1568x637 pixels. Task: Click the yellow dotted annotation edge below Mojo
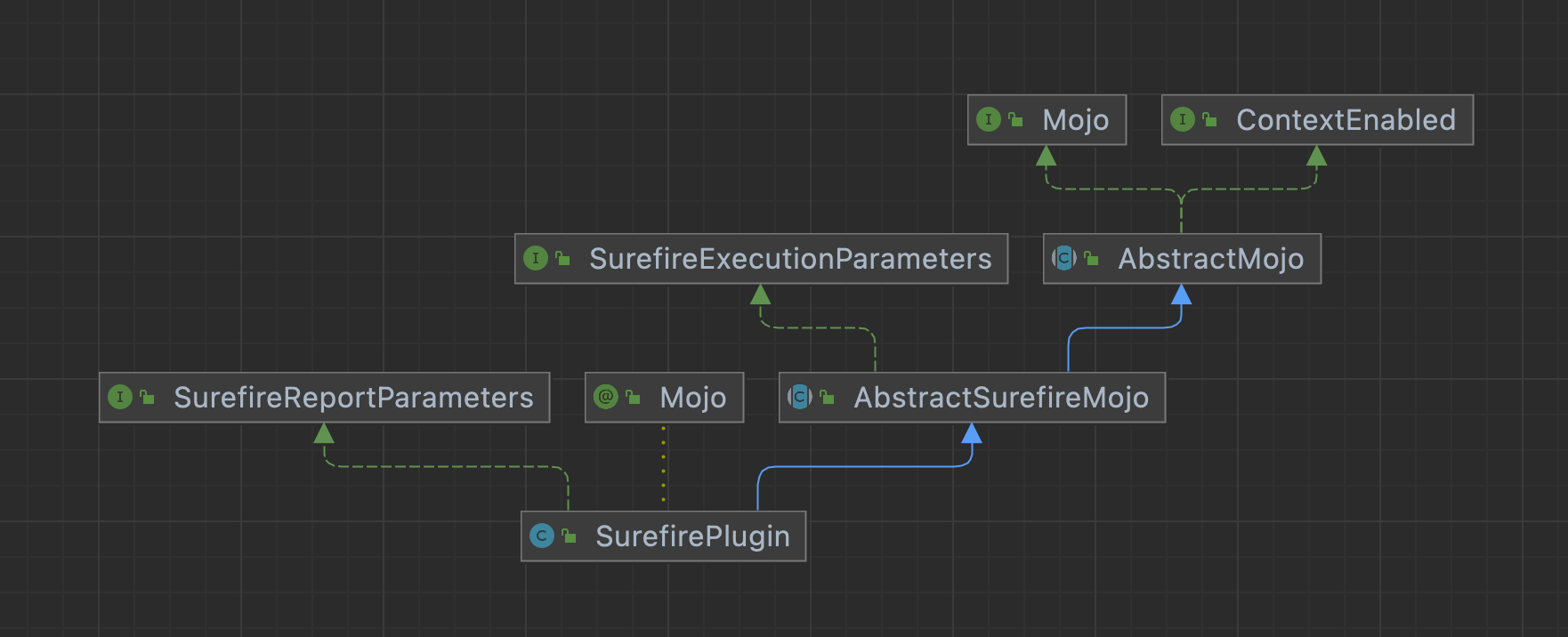point(663,464)
